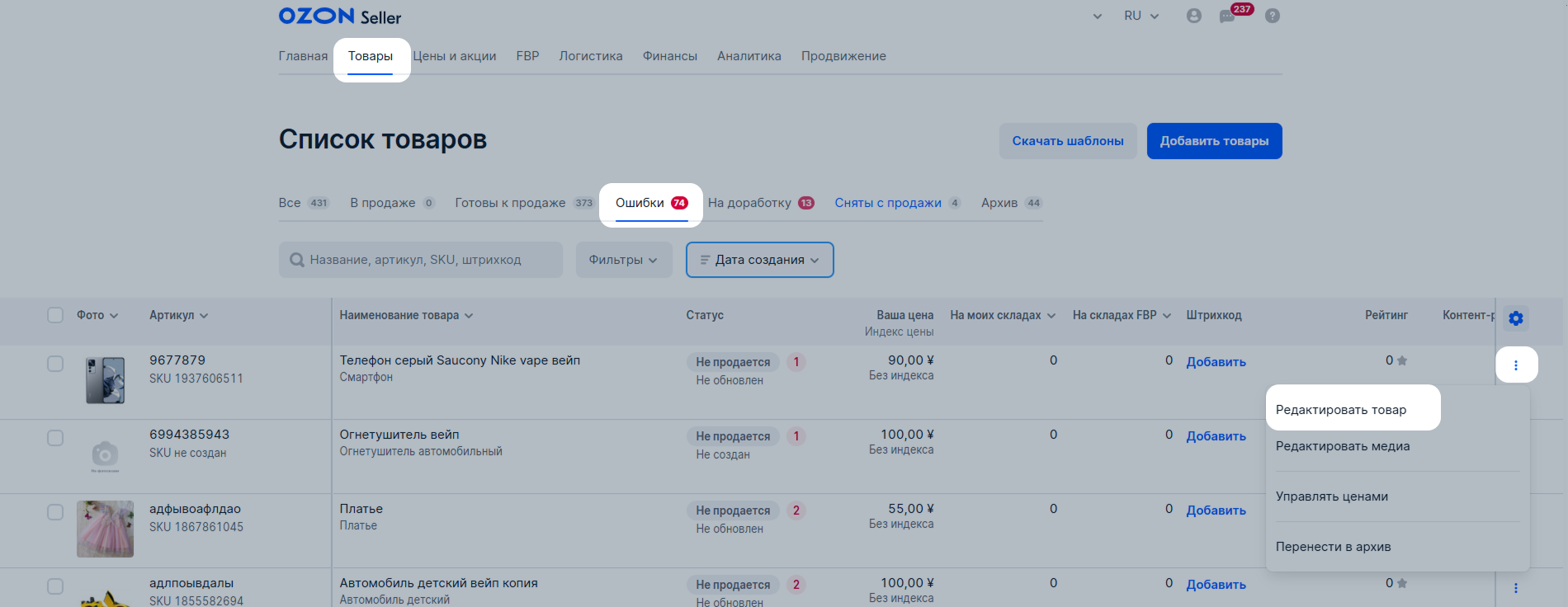
Task: Open the Дата создания sort dropdown
Action: pos(759,260)
